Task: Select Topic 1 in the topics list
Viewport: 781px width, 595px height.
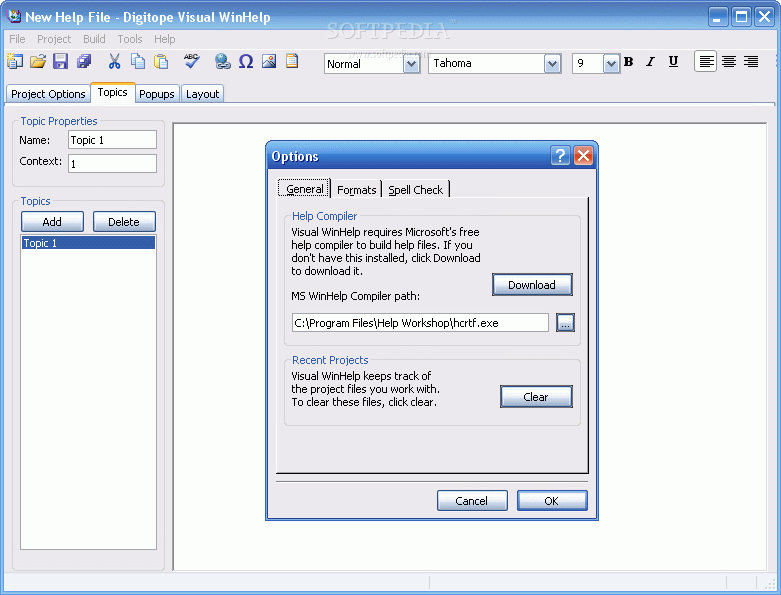Action: 89,243
